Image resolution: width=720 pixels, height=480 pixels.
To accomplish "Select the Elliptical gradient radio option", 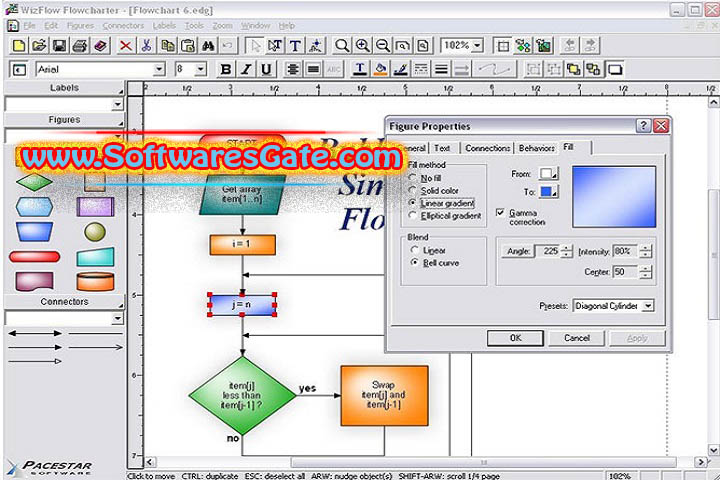I will point(413,215).
